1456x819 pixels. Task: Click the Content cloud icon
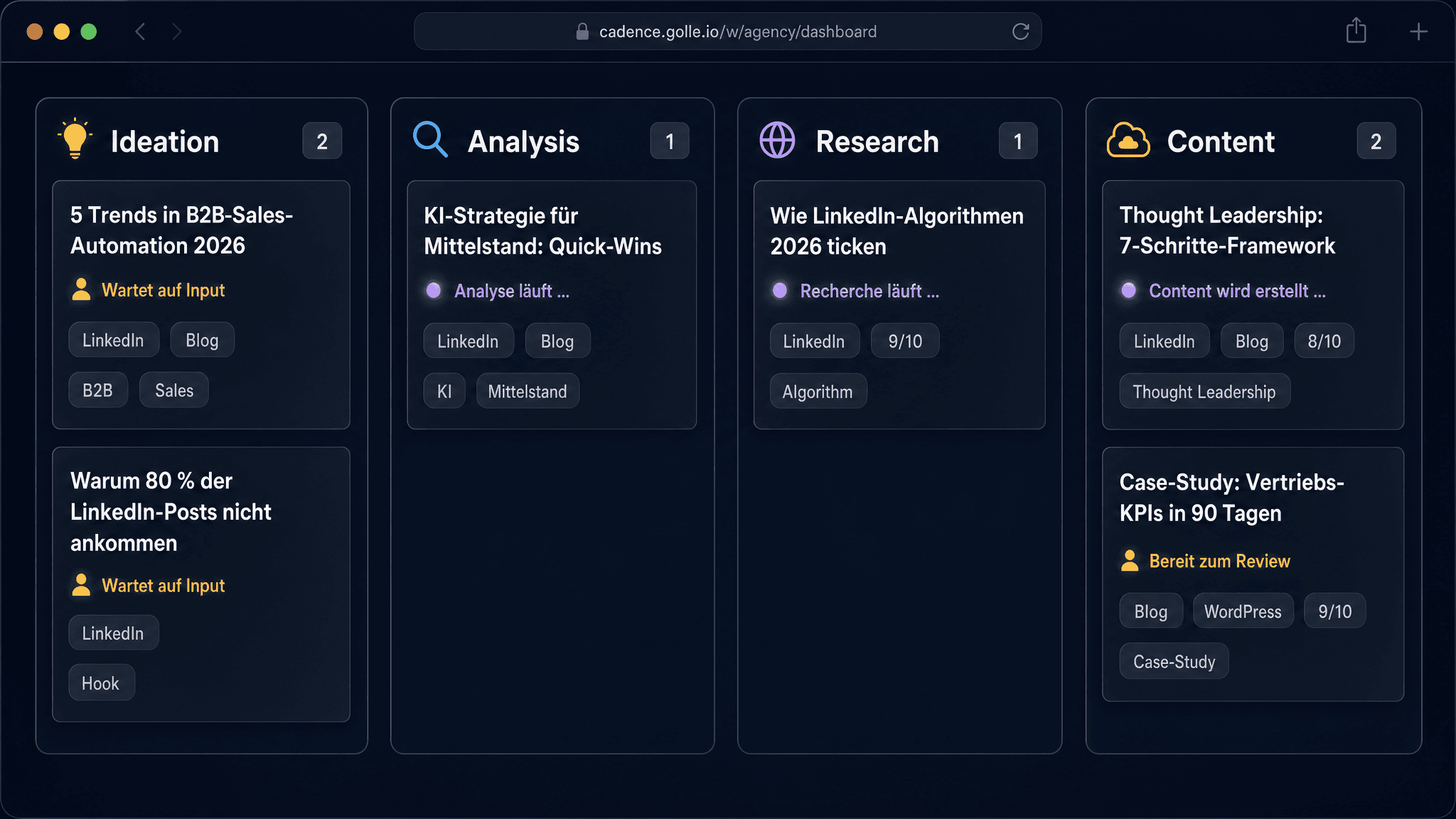click(1128, 140)
